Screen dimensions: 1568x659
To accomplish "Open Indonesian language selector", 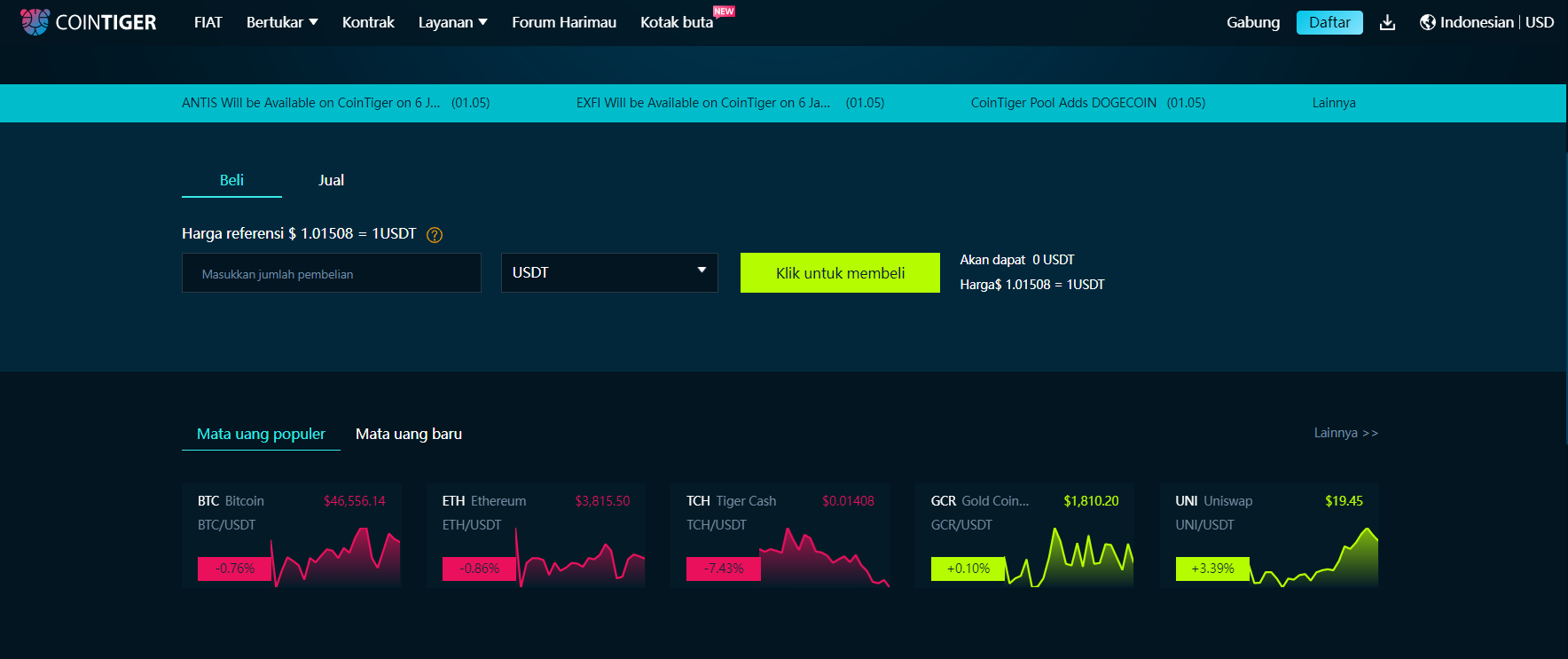I will point(1477,22).
